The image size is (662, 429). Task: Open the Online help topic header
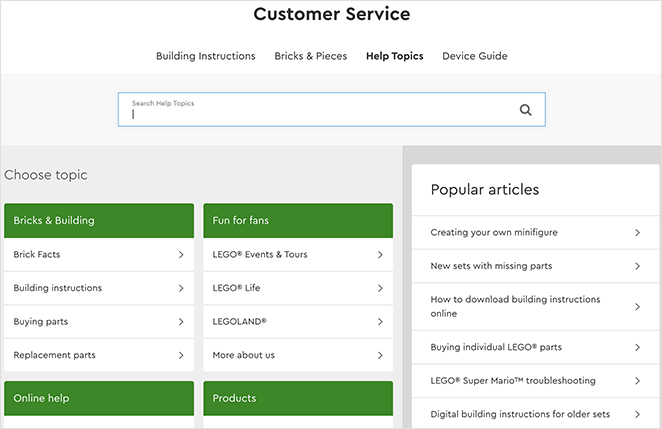point(99,398)
